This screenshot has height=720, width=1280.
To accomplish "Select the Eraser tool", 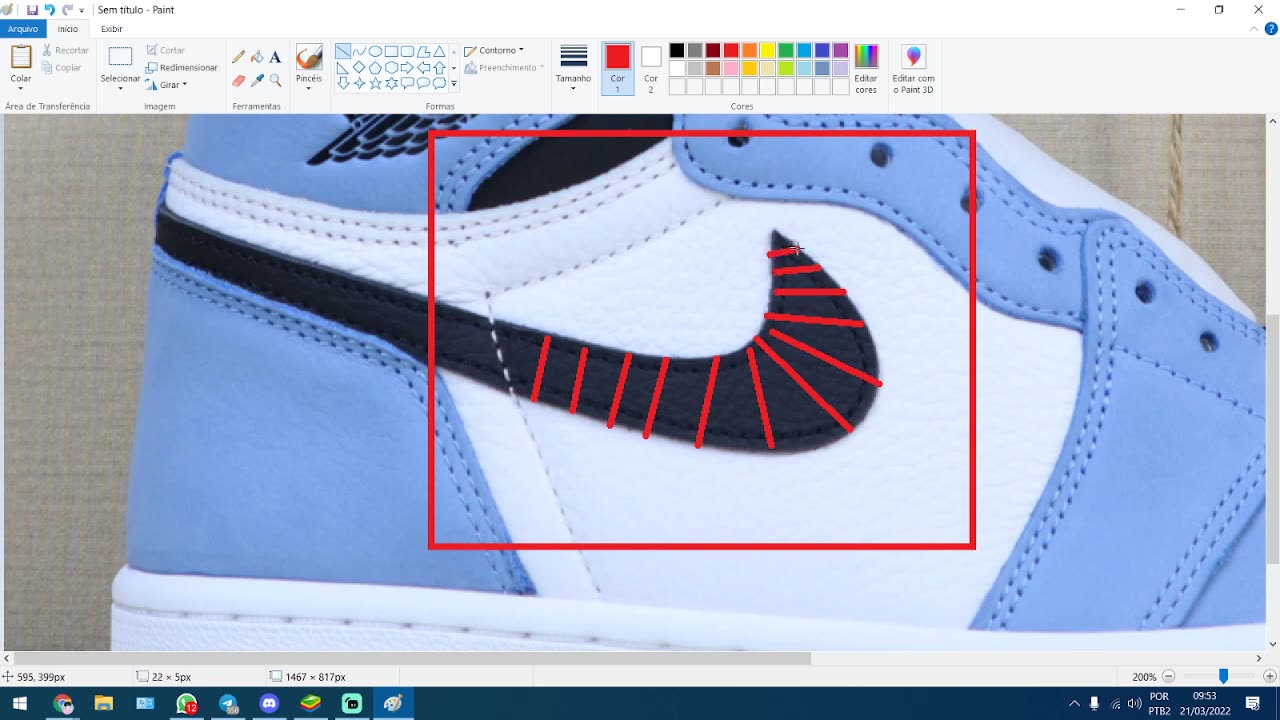I will pos(238,80).
